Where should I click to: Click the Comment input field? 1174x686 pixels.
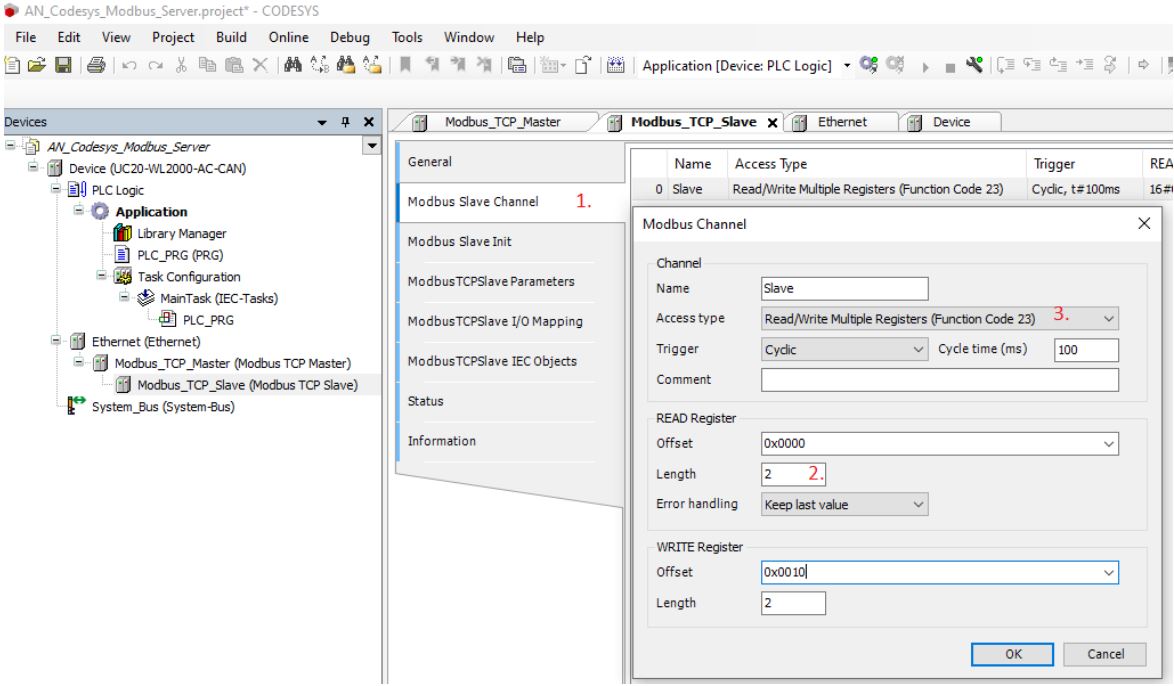[x=940, y=380]
